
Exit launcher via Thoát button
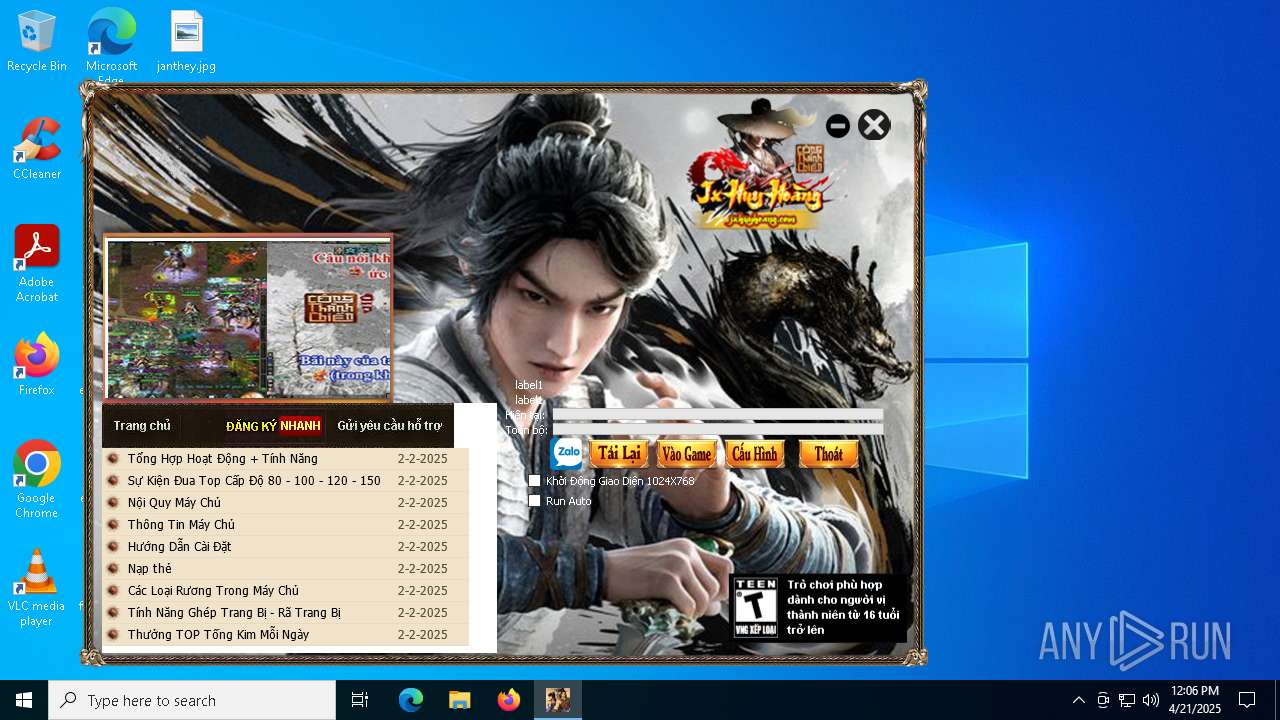(828, 453)
